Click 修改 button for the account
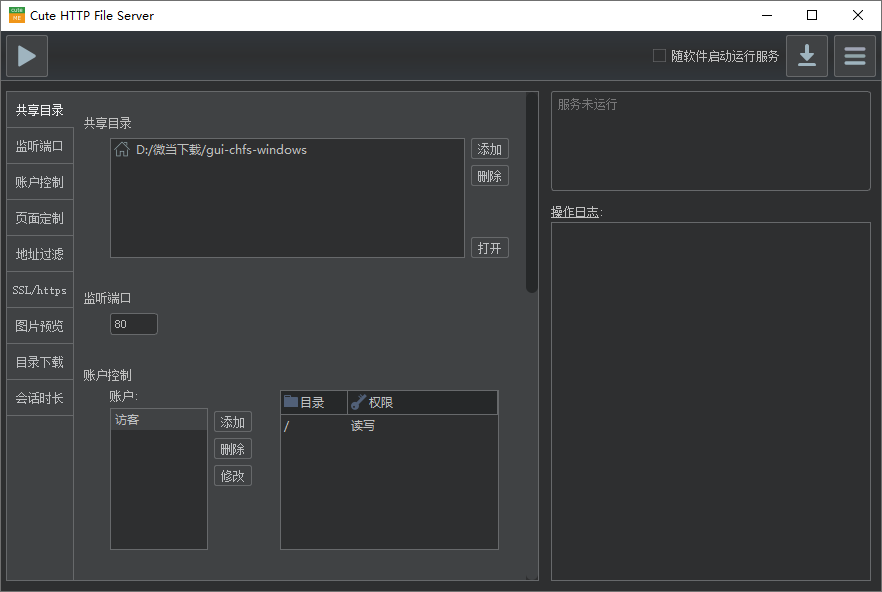 [232, 476]
